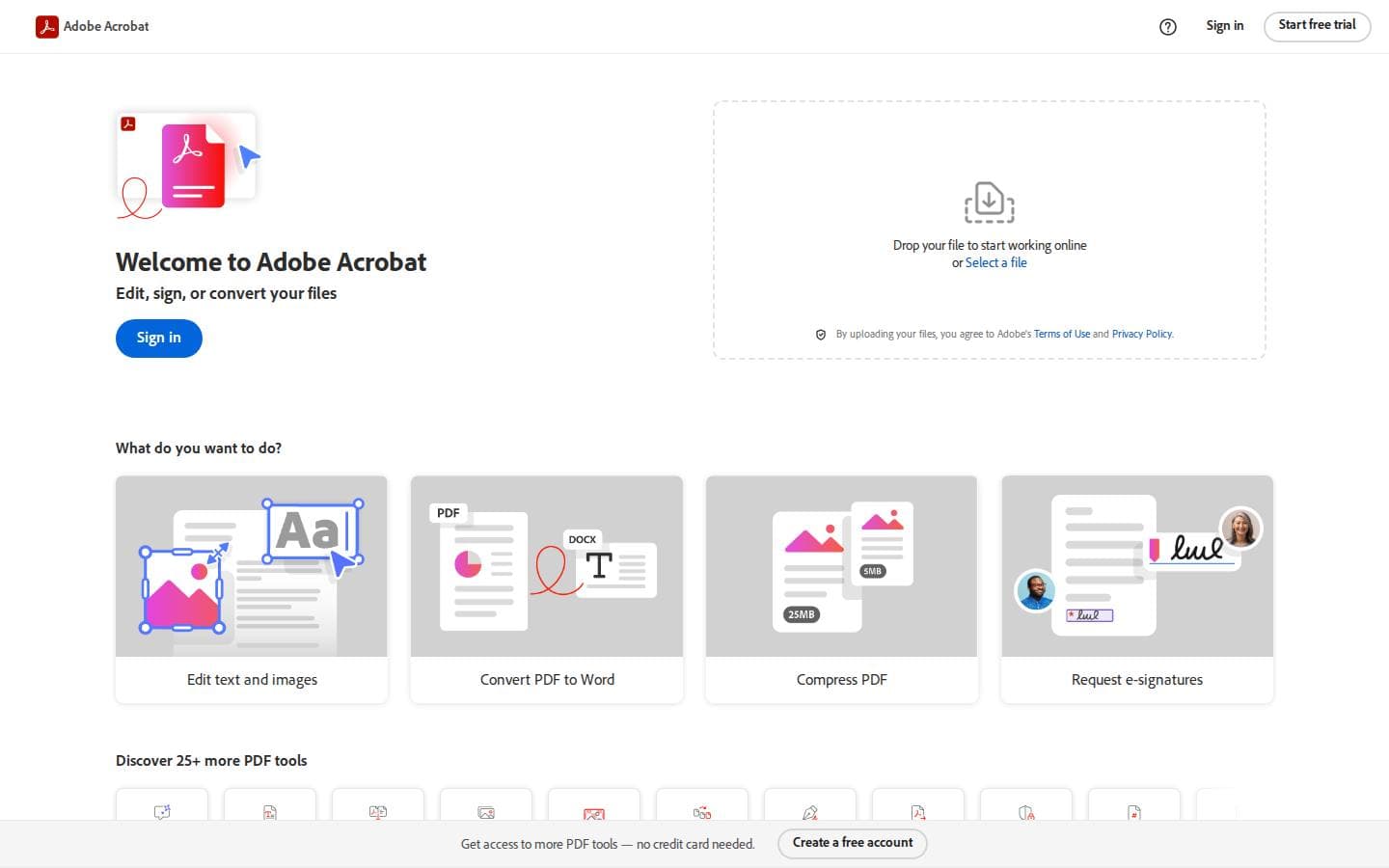The image size is (1389, 868).
Task: Click the "What do you want to do?" heading
Action: click(x=199, y=448)
